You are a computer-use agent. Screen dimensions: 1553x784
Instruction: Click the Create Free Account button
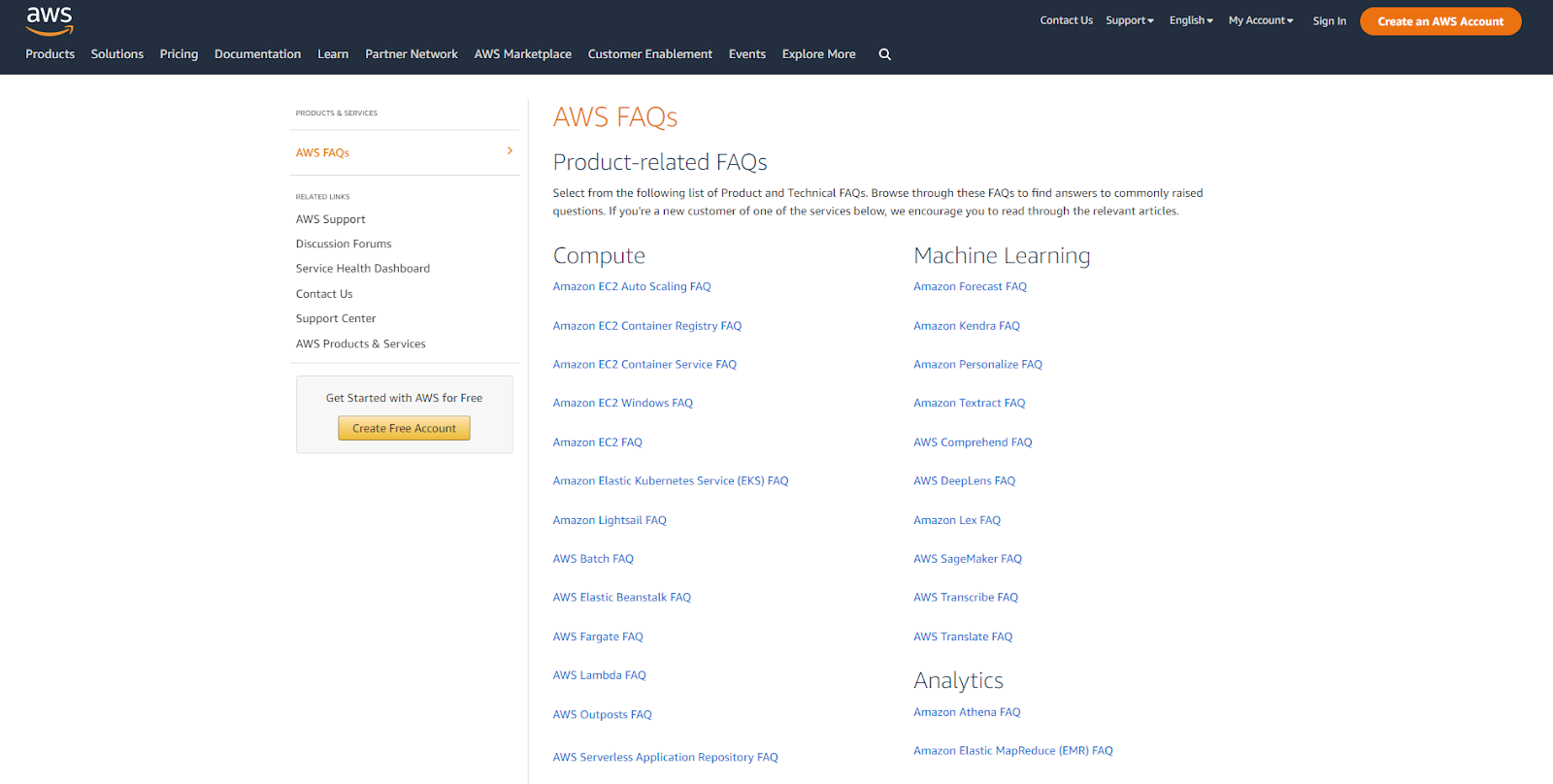pos(404,428)
